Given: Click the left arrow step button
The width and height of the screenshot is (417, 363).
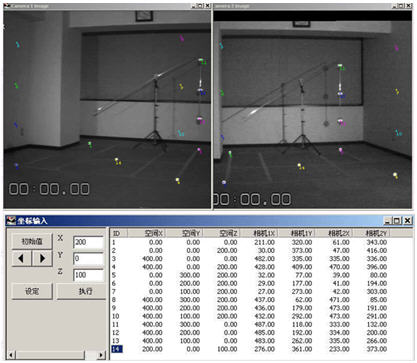Looking at the screenshot, I should click(22, 258).
